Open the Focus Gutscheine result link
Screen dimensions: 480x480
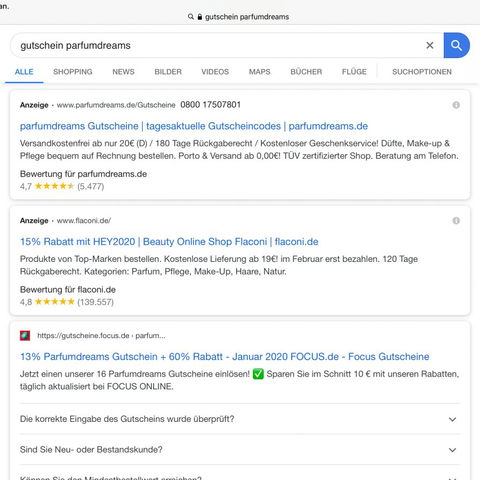click(225, 357)
